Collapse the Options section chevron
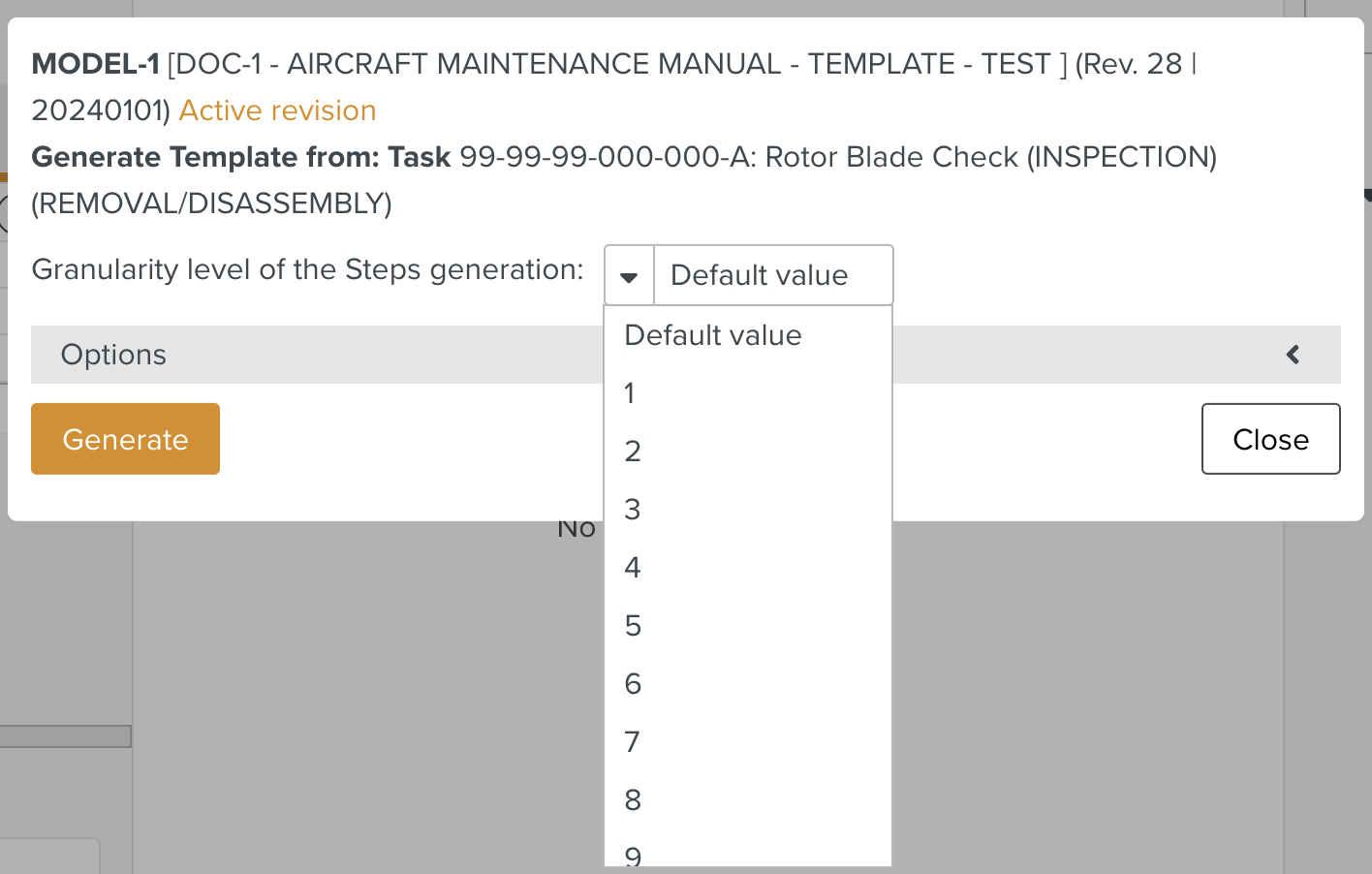This screenshot has height=874, width=1372. tap(1293, 355)
